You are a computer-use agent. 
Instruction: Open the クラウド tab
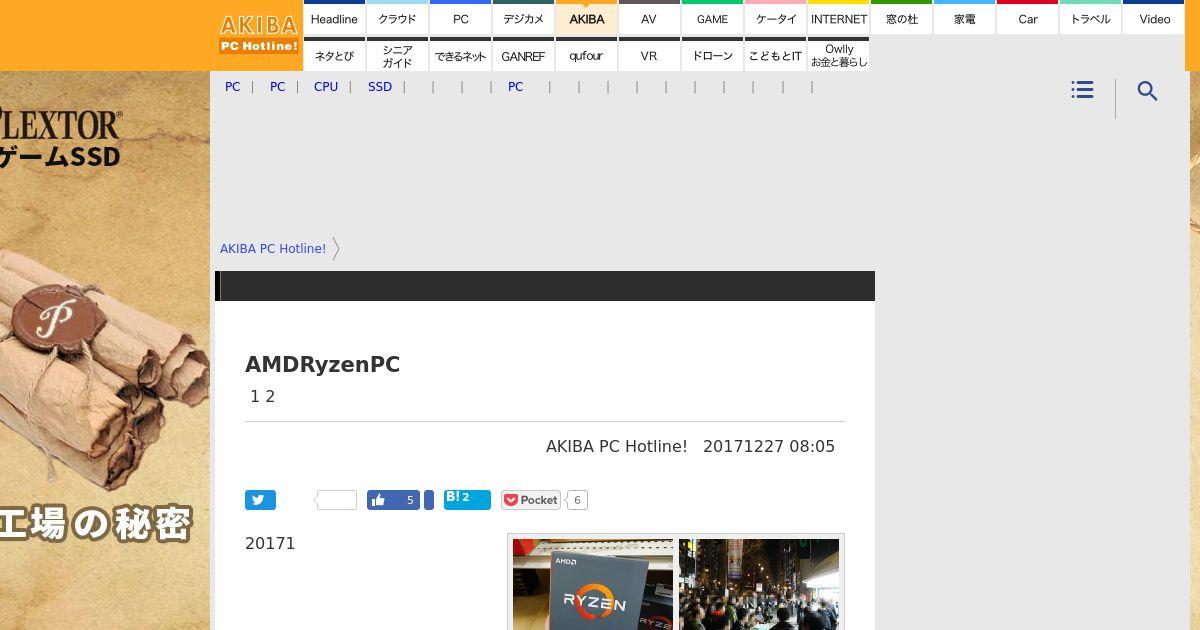[x=397, y=18]
